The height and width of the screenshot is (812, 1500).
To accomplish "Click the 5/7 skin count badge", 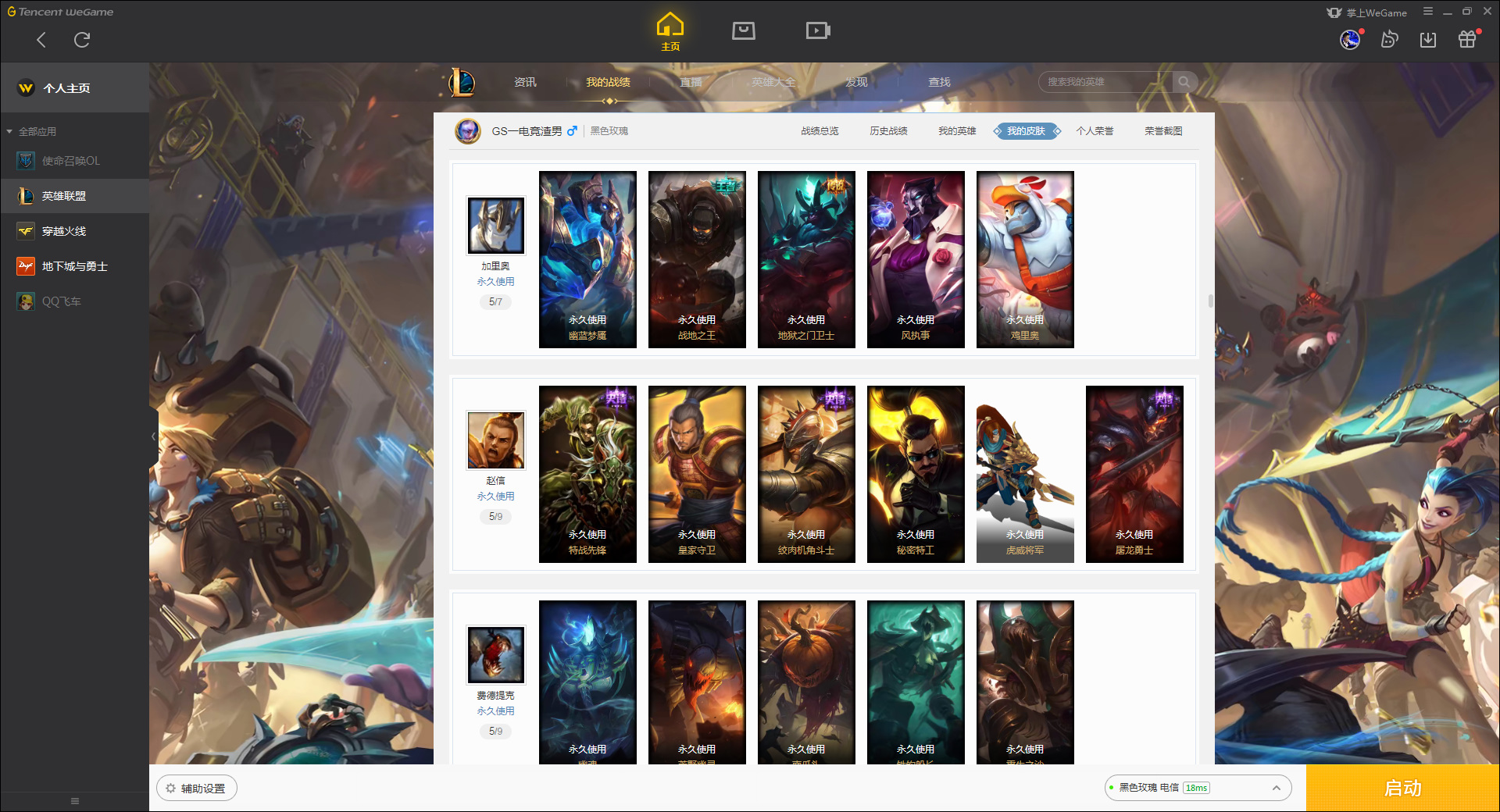I will tap(495, 301).
